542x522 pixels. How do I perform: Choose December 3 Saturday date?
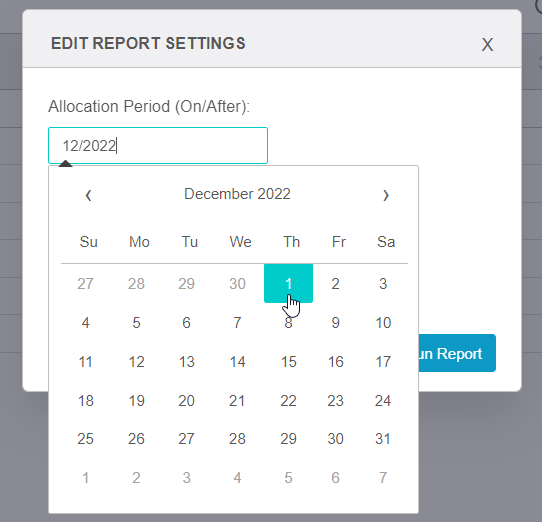(x=383, y=283)
